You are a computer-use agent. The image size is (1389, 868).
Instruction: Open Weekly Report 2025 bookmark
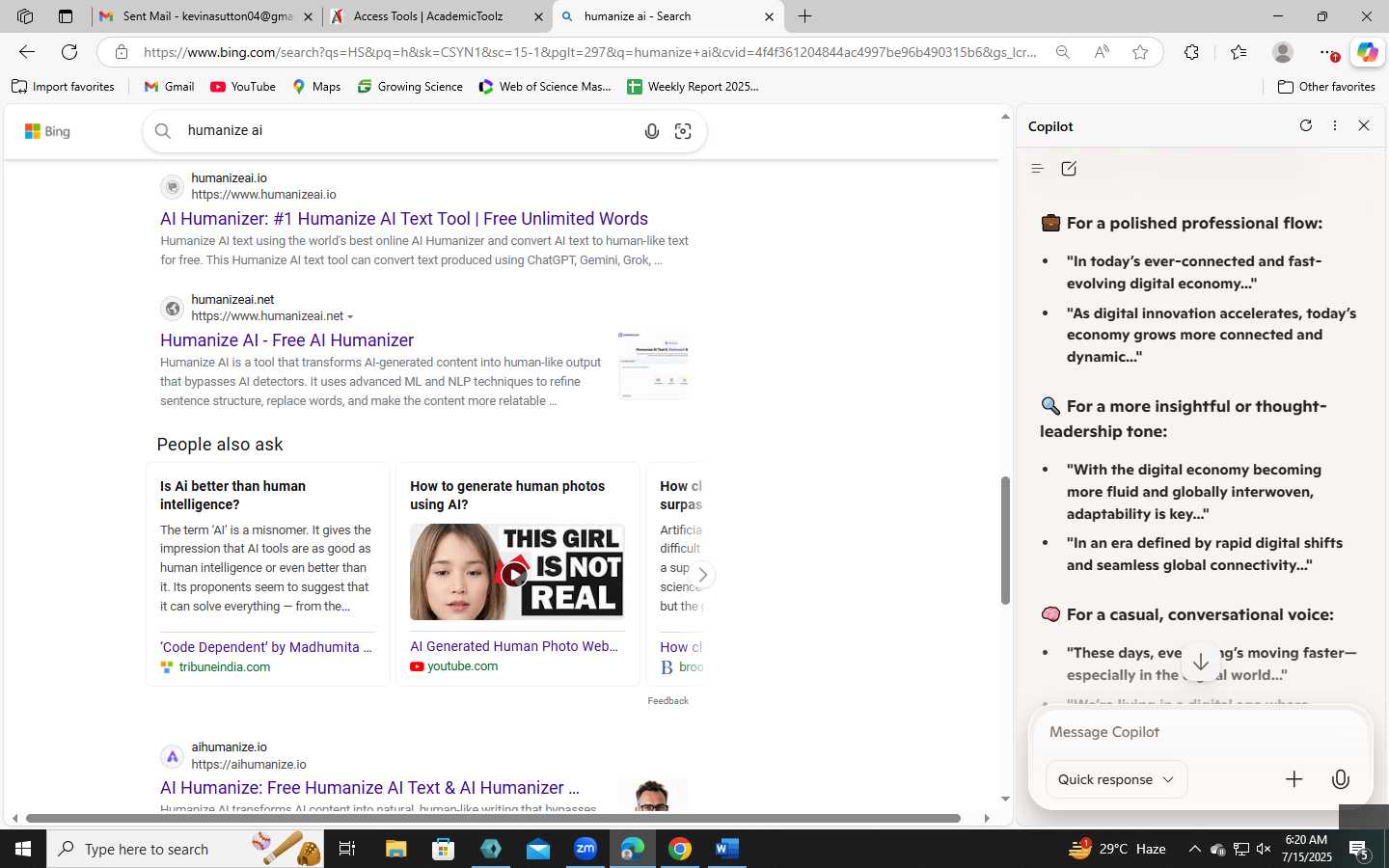693,87
